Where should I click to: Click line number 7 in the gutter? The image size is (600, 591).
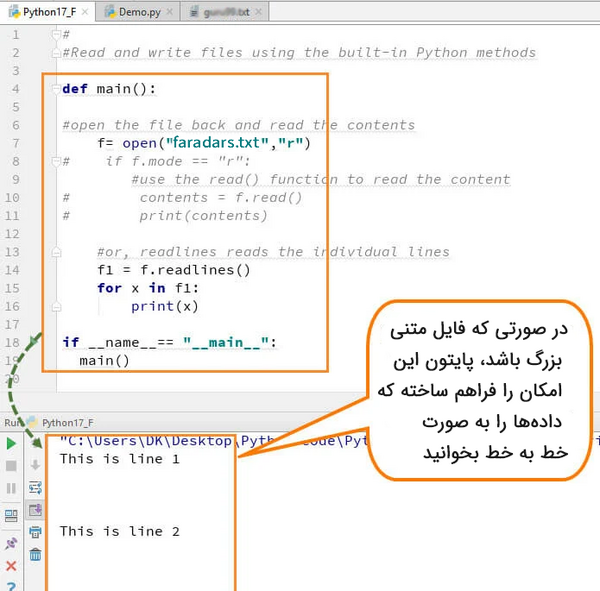coord(15,144)
